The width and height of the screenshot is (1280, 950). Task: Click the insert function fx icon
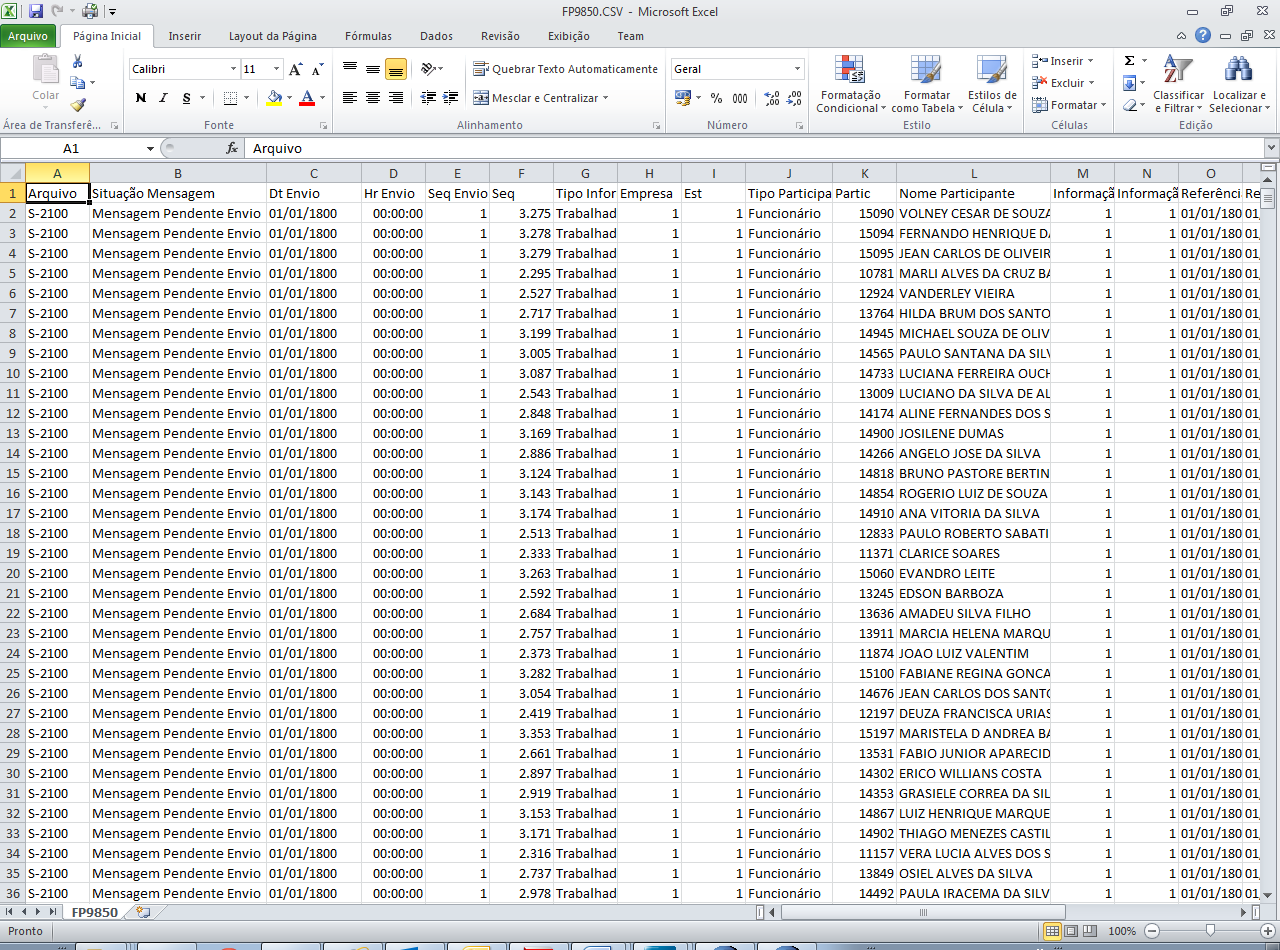[x=232, y=148]
